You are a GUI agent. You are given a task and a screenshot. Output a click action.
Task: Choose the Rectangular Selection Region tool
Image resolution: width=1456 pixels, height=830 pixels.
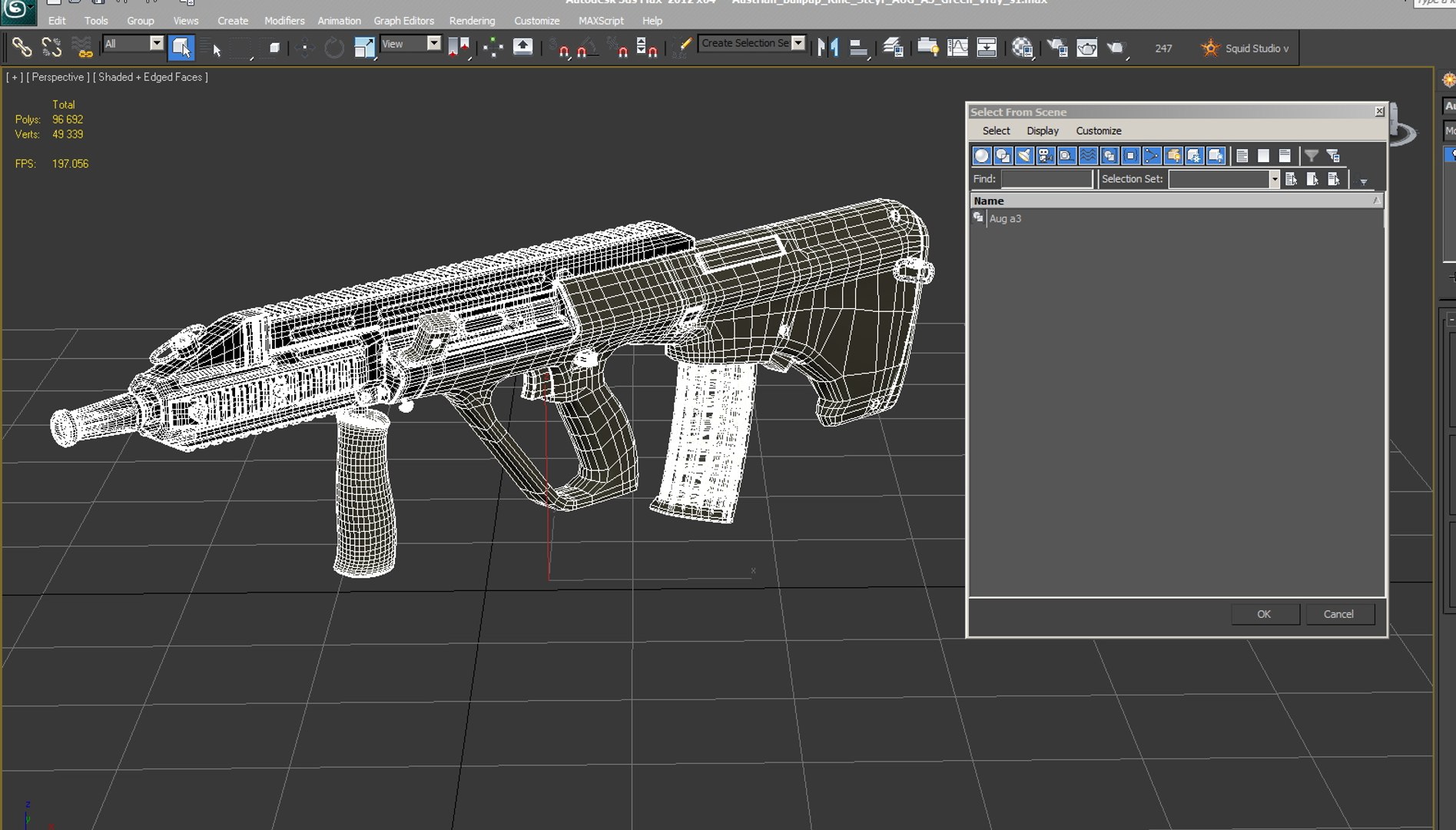click(242, 48)
